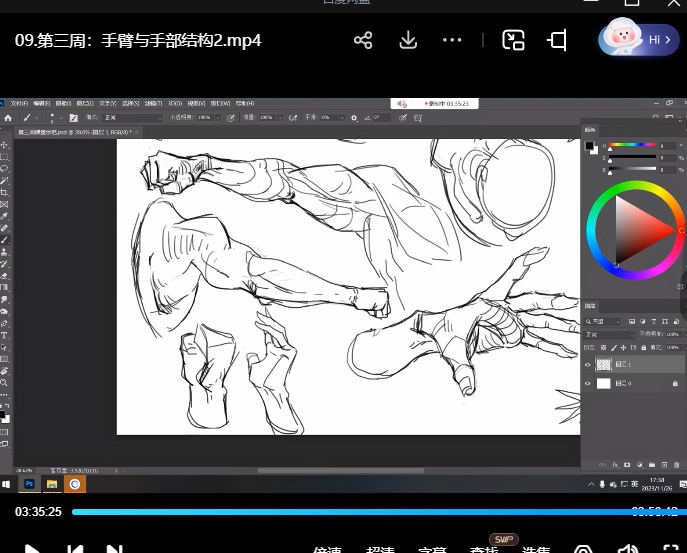Viewport: 687px width, 553px height.
Task: Open the 文件(F) menu in Photoshop
Action: [x=19, y=103]
